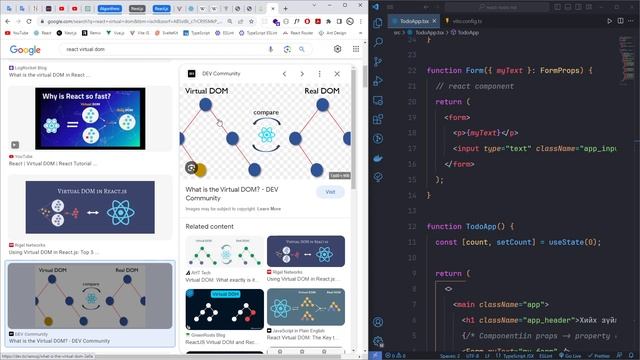Show the next image in preview panel
640x360 pixels.
(302, 74)
